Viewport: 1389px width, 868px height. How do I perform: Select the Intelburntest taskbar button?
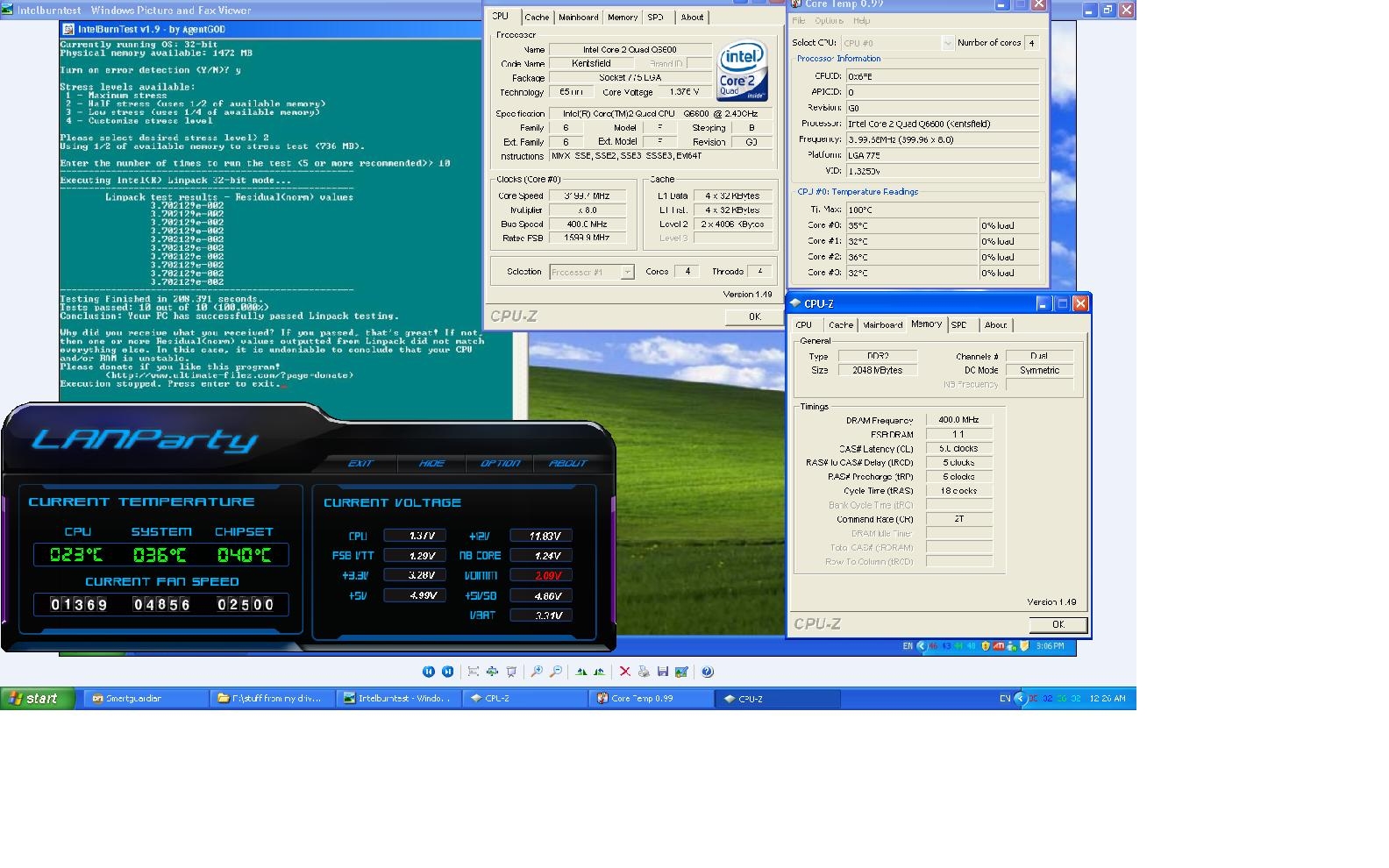point(399,699)
